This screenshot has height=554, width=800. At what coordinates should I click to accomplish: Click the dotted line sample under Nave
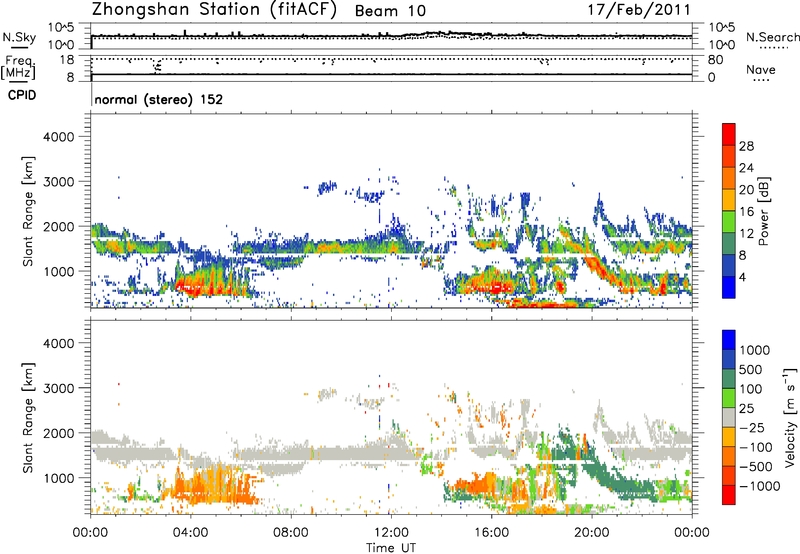pyautogui.click(x=761, y=81)
